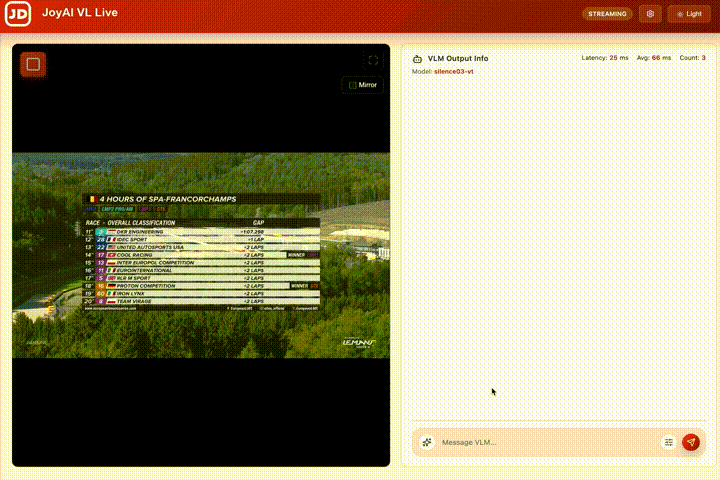Click the robot icon beside VLM Output Info
The width and height of the screenshot is (720, 480).
pyautogui.click(x=417, y=59)
